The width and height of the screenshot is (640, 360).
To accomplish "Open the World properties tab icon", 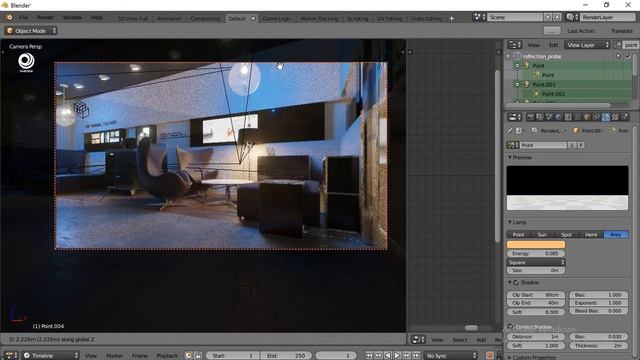I will click(558, 117).
